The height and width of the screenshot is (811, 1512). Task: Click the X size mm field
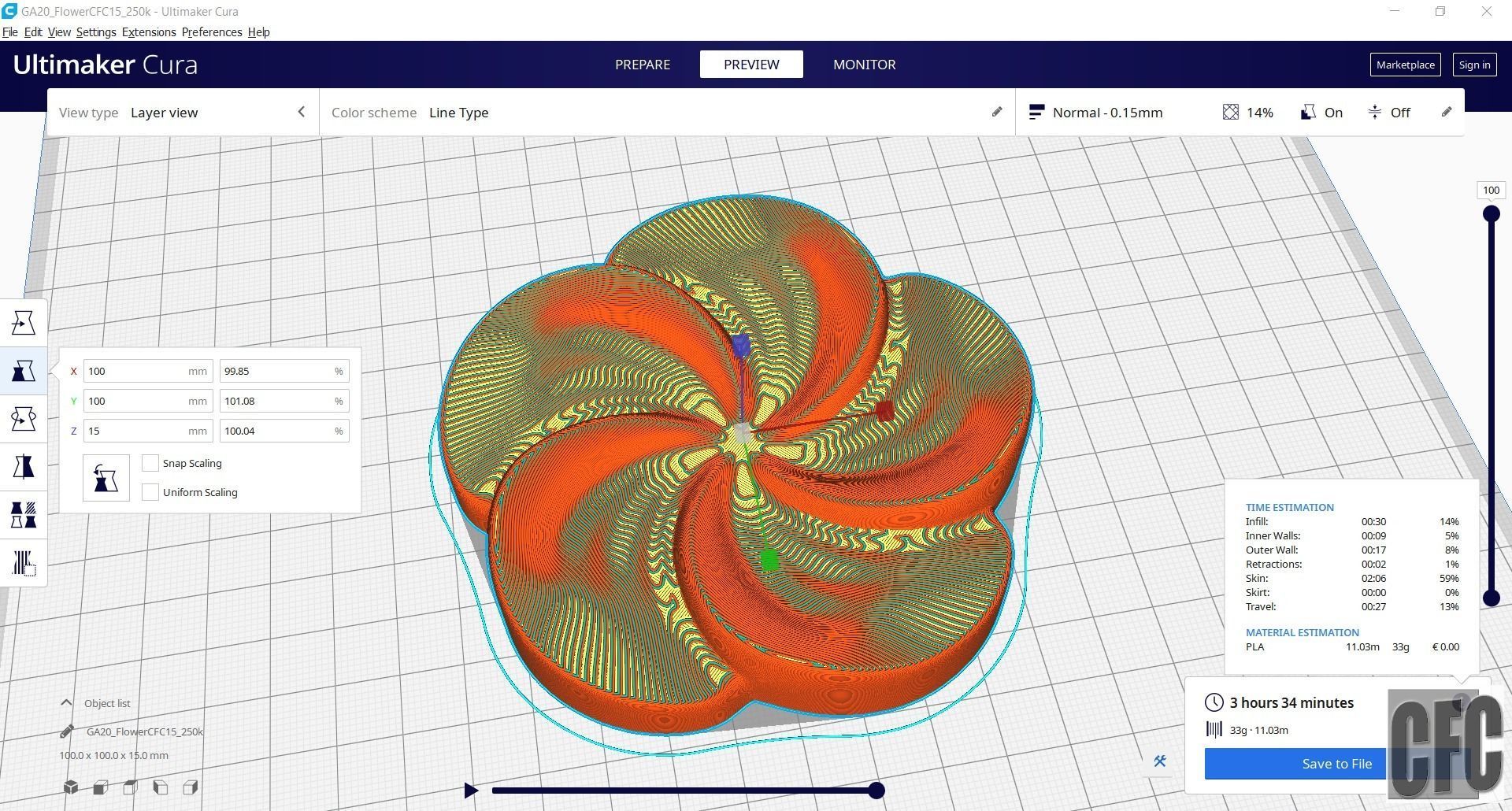coord(148,371)
